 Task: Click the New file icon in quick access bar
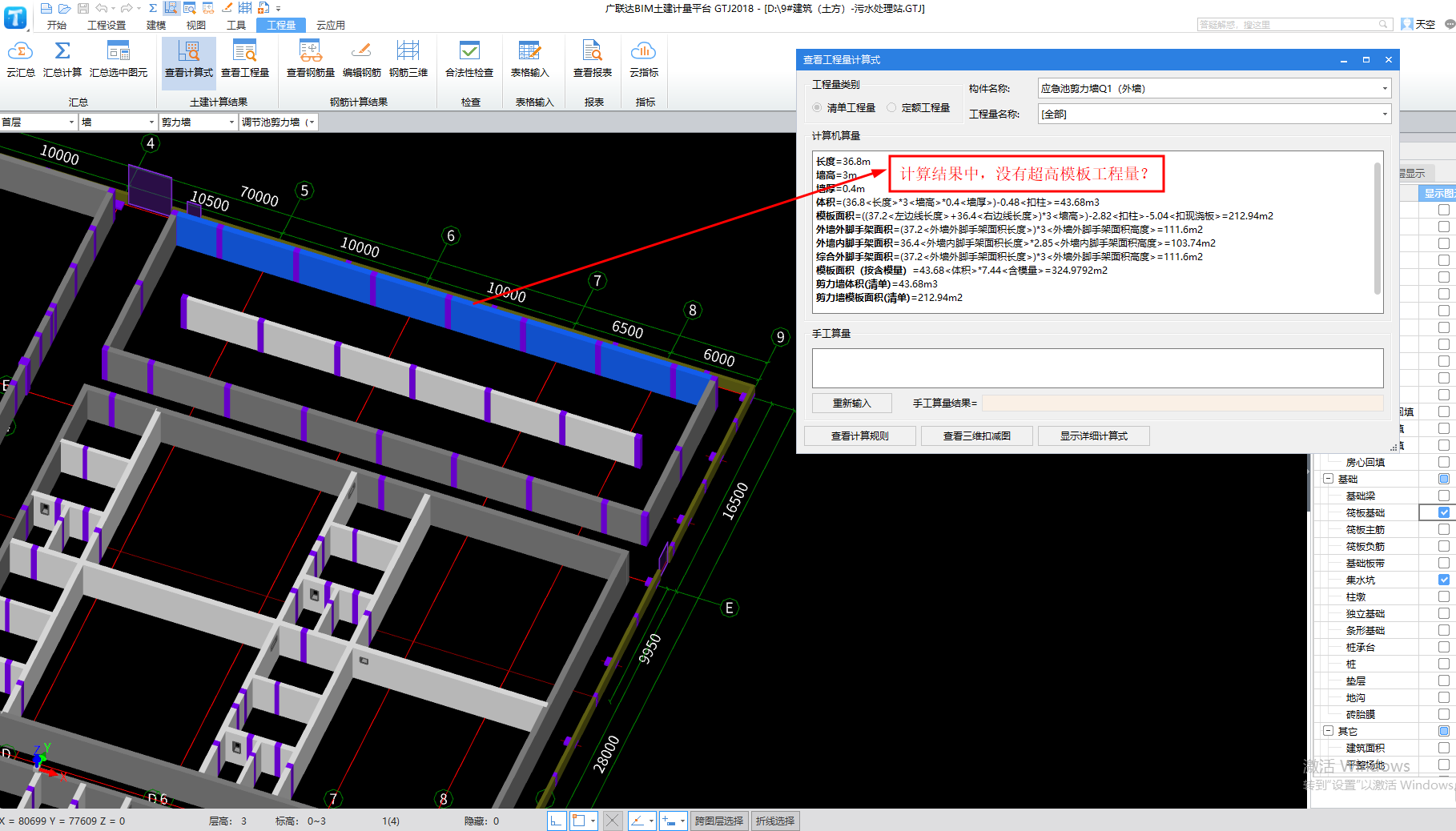tap(46, 8)
